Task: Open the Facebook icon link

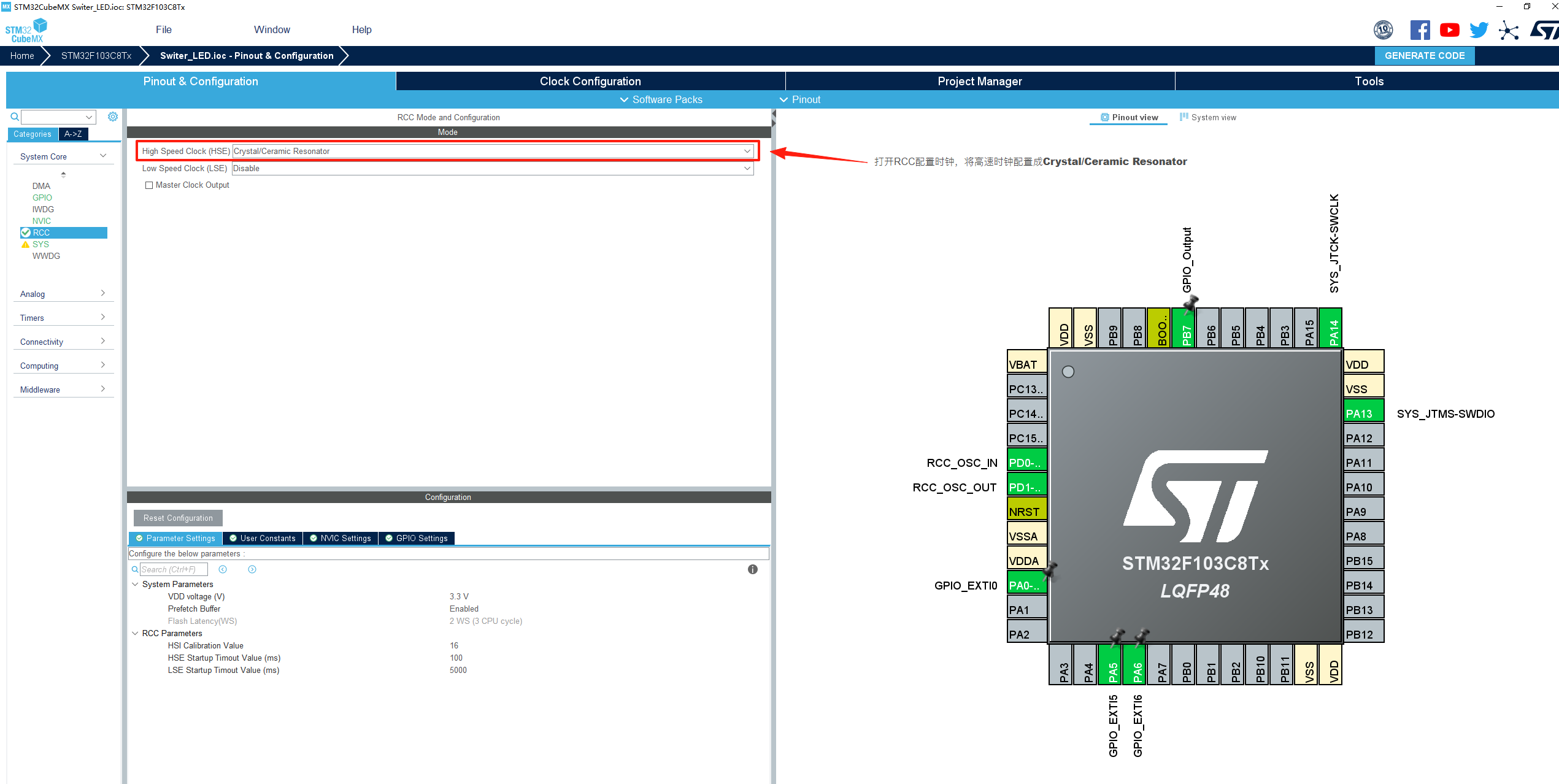Action: point(1419,30)
